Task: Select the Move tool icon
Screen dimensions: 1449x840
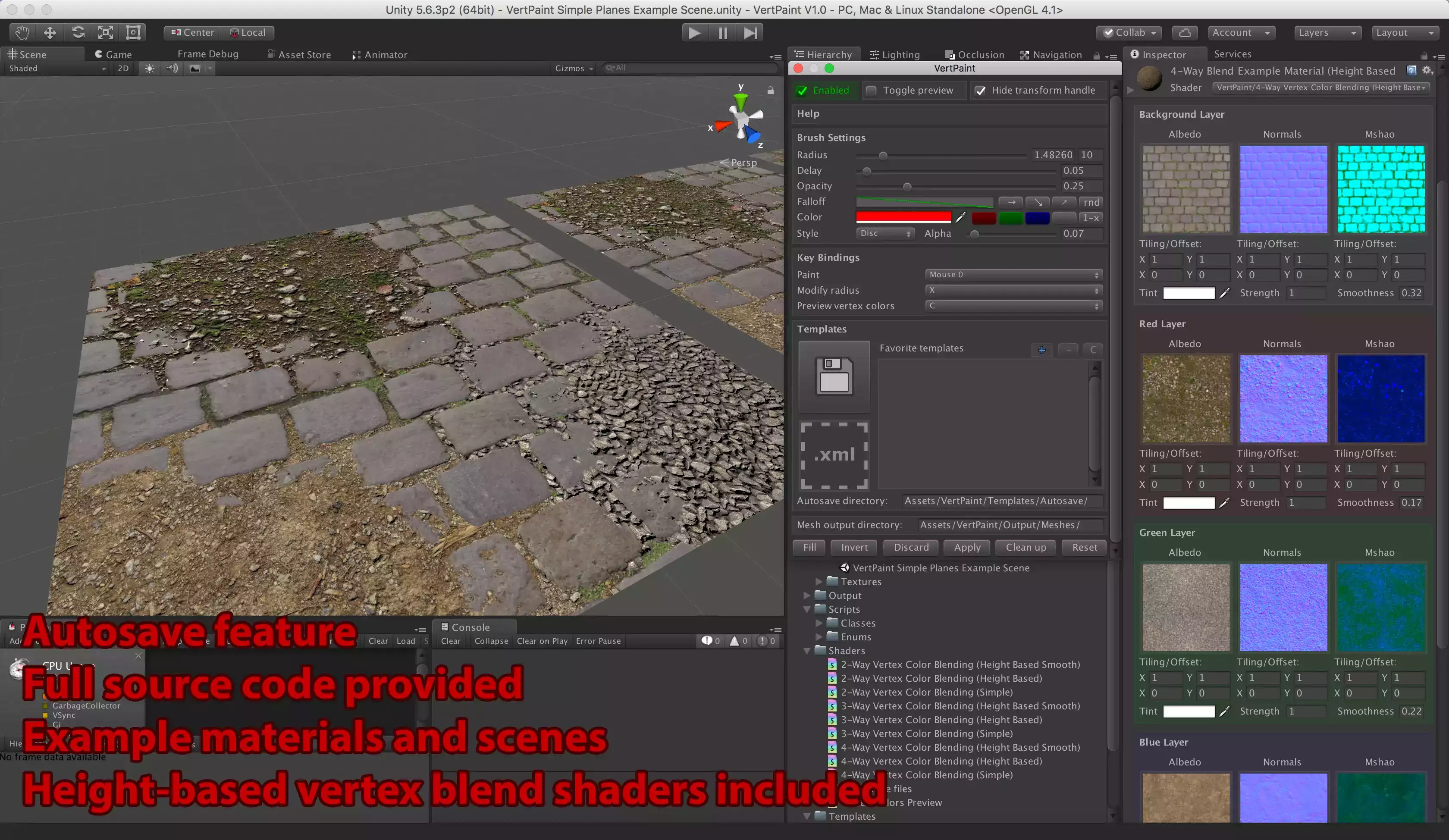Action: click(x=50, y=32)
